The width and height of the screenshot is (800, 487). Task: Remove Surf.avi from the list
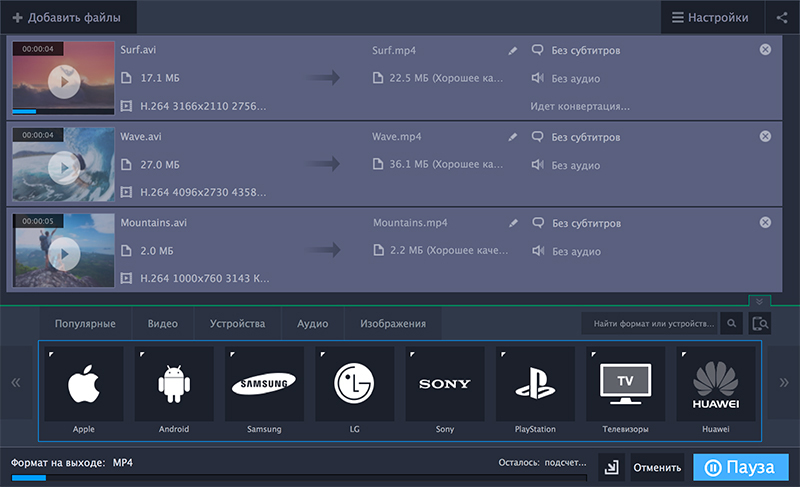tap(765, 49)
